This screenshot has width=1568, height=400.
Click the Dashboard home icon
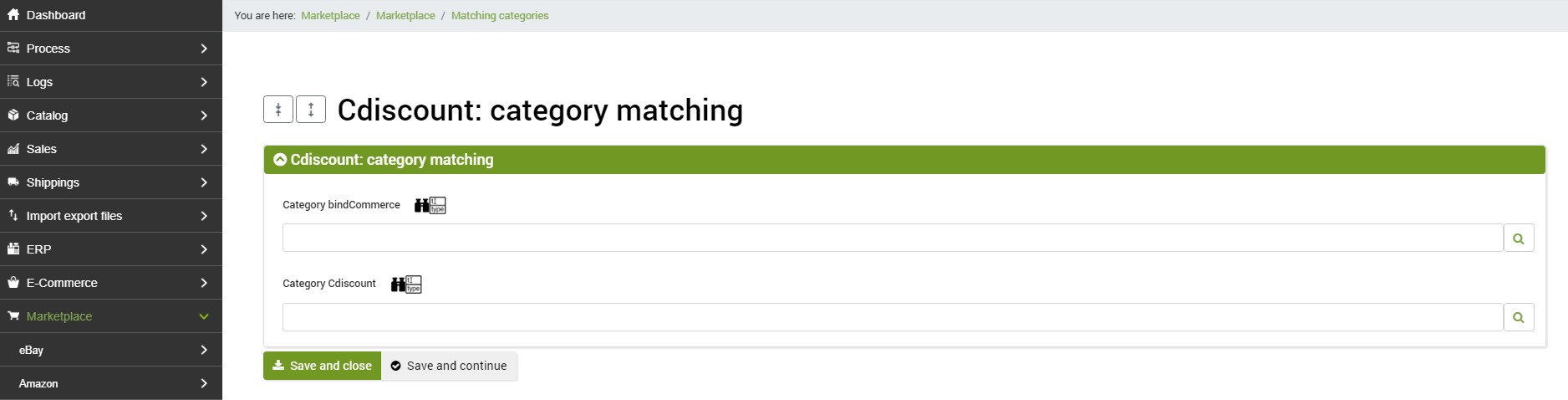click(x=13, y=15)
